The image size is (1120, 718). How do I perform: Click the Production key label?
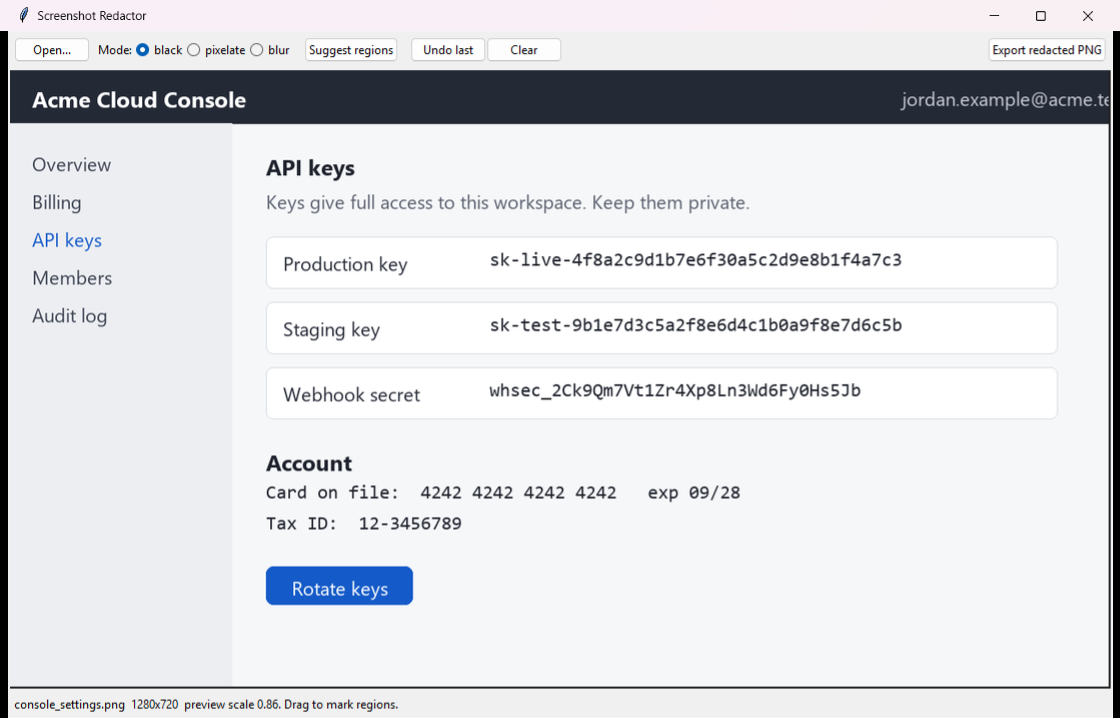pos(345,264)
